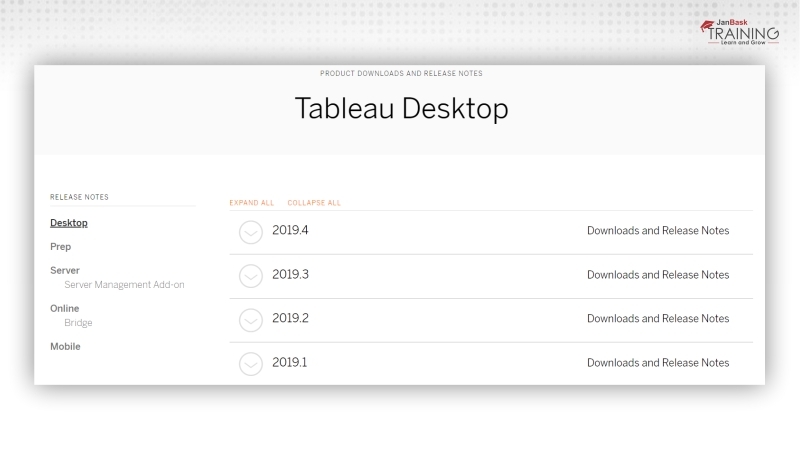800x450 pixels.
Task: Expand the 2019.3 chevron circle icon
Action: tap(251, 276)
